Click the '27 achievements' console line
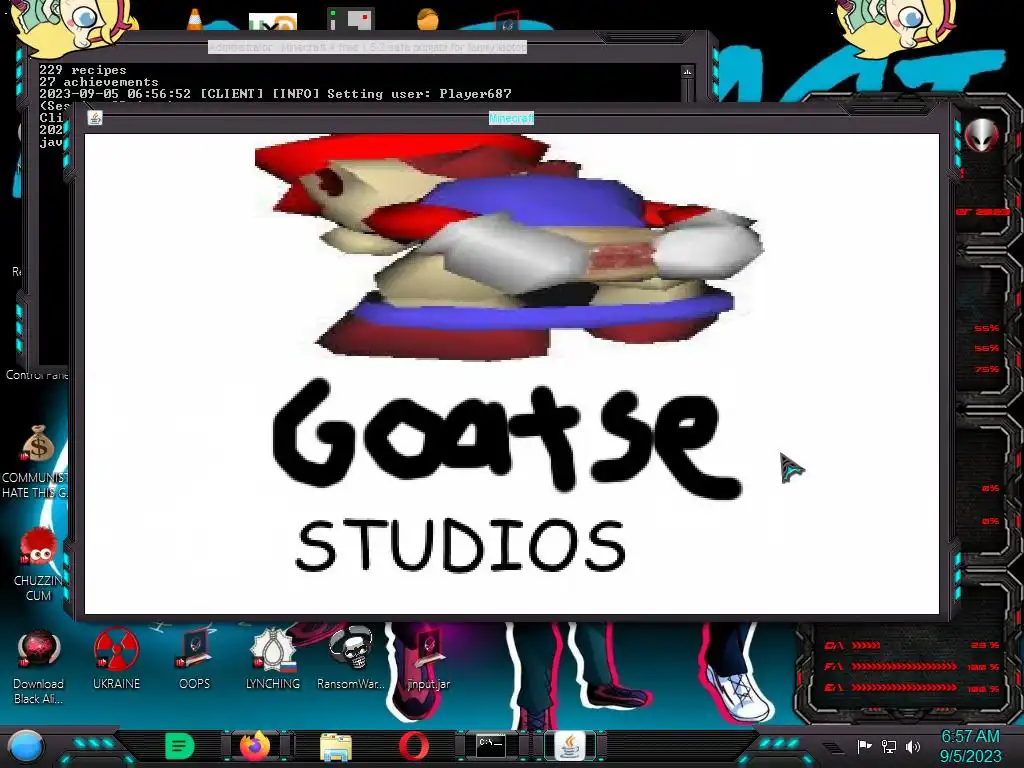 pyautogui.click(x=99, y=82)
